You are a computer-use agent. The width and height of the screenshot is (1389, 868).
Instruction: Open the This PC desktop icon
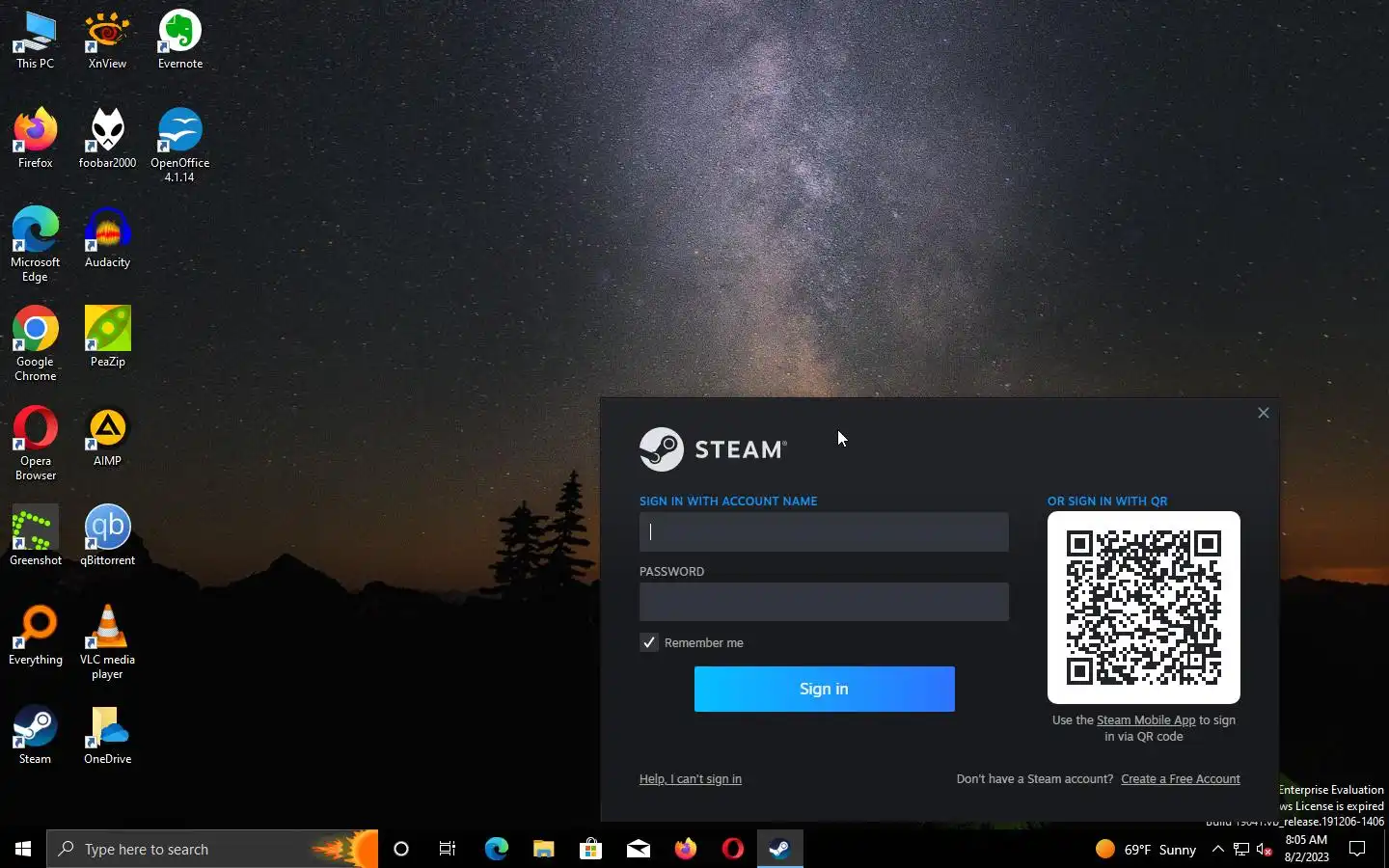pyautogui.click(x=35, y=41)
